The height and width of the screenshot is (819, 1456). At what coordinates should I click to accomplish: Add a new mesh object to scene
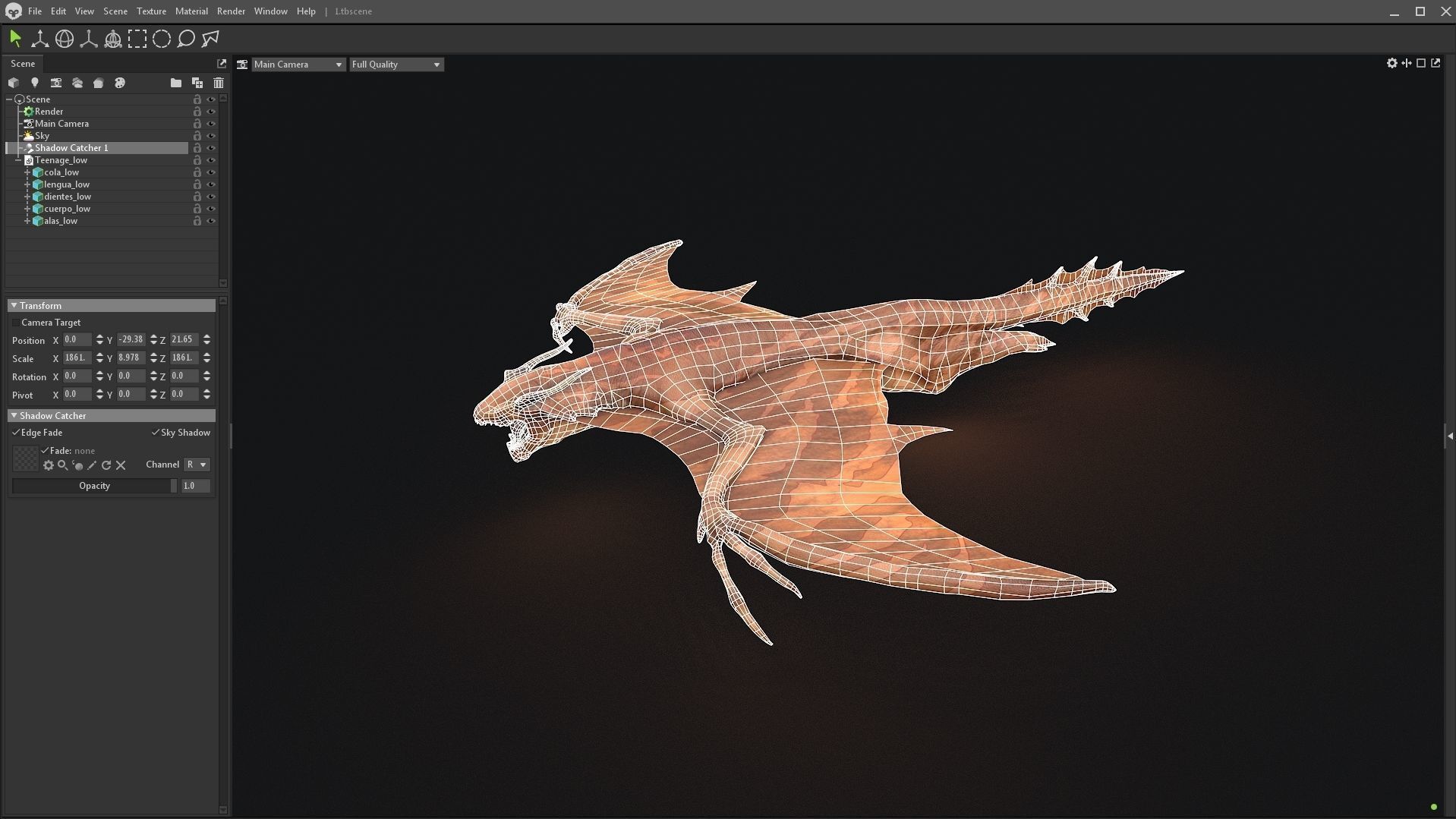[x=14, y=83]
